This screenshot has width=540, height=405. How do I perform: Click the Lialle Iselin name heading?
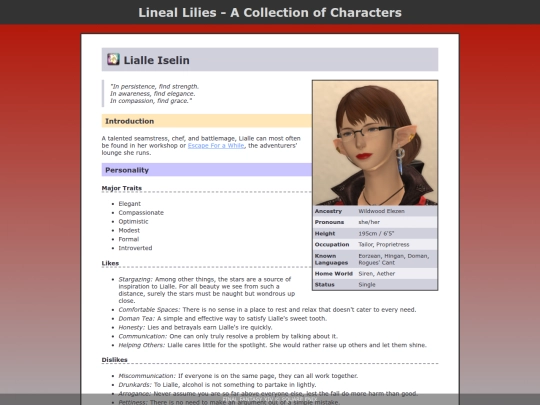click(157, 60)
